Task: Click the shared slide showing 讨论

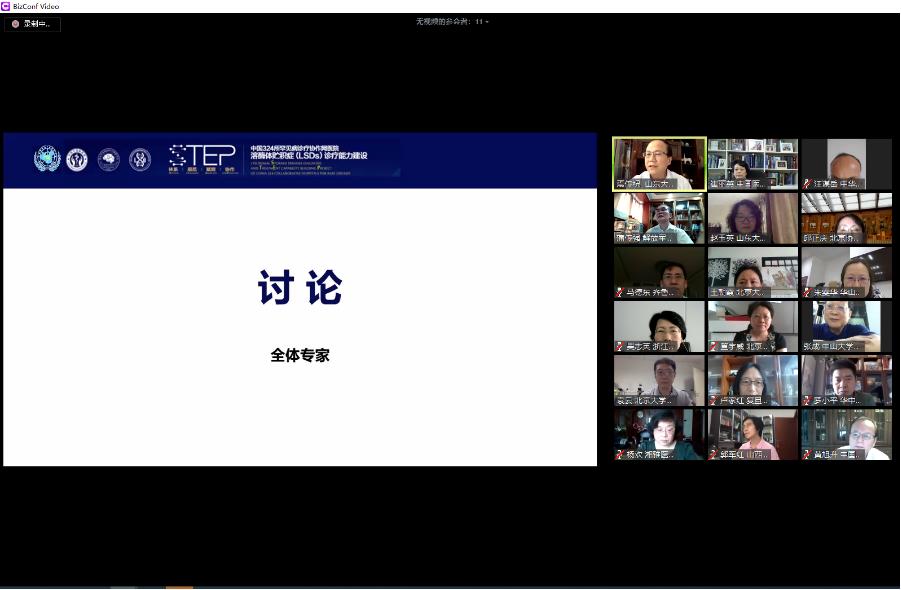Action: [x=300, y=299]
